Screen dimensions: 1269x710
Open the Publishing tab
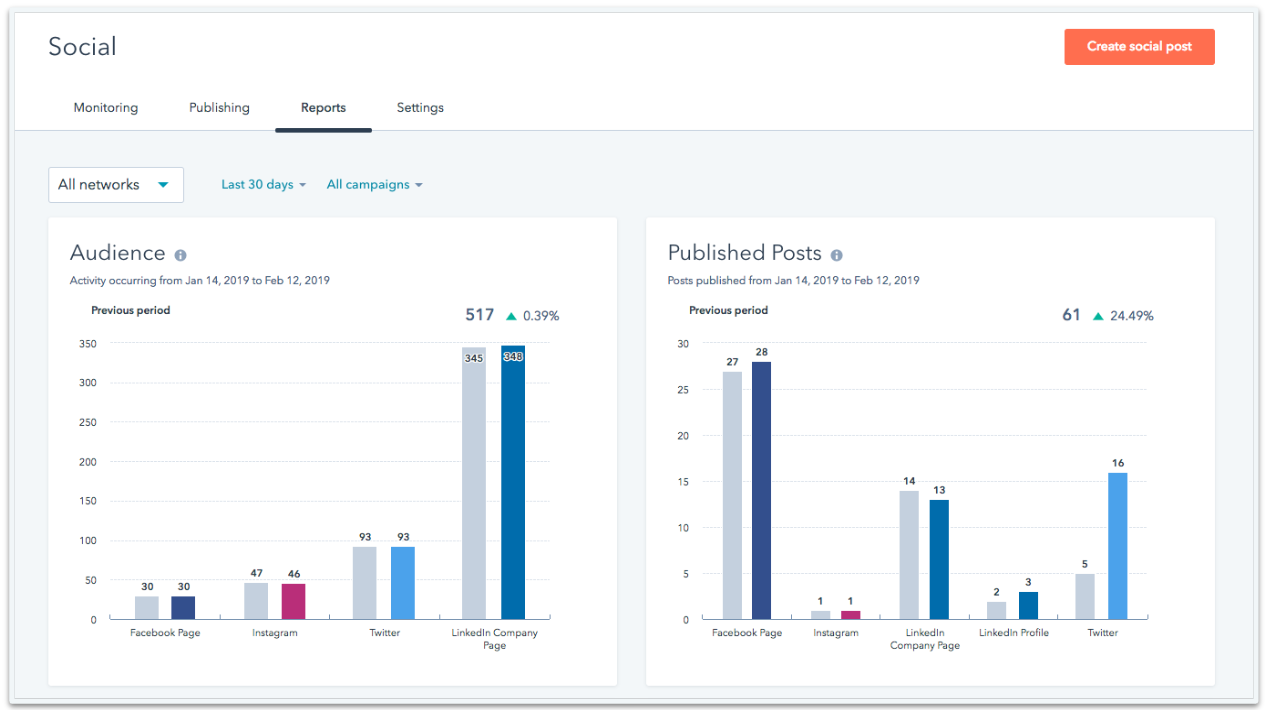pos(219,107)
